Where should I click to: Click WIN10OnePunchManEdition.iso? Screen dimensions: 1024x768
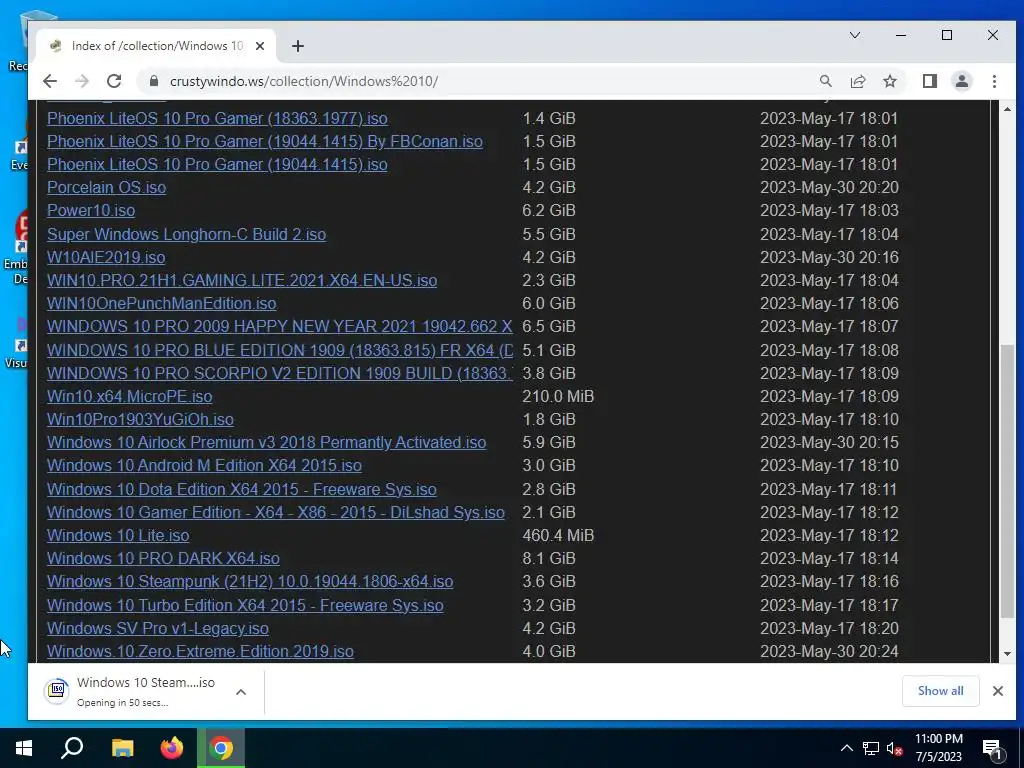161,303
